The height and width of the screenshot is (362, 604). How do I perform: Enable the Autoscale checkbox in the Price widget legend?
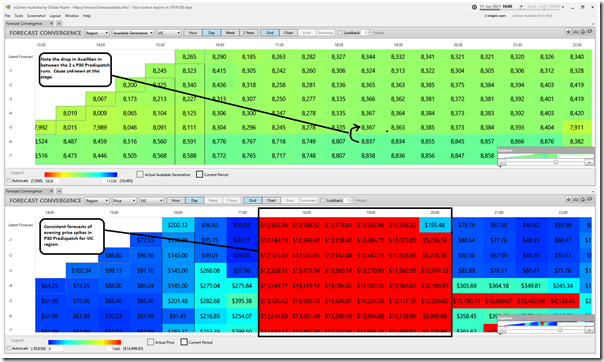tap(8, 348)
